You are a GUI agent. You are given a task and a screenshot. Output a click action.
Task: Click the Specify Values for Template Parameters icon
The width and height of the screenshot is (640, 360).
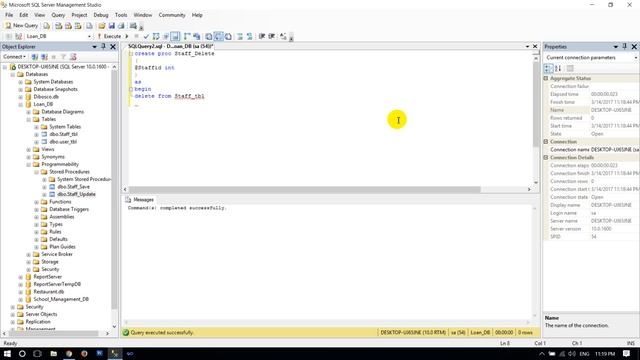(283, 36)
